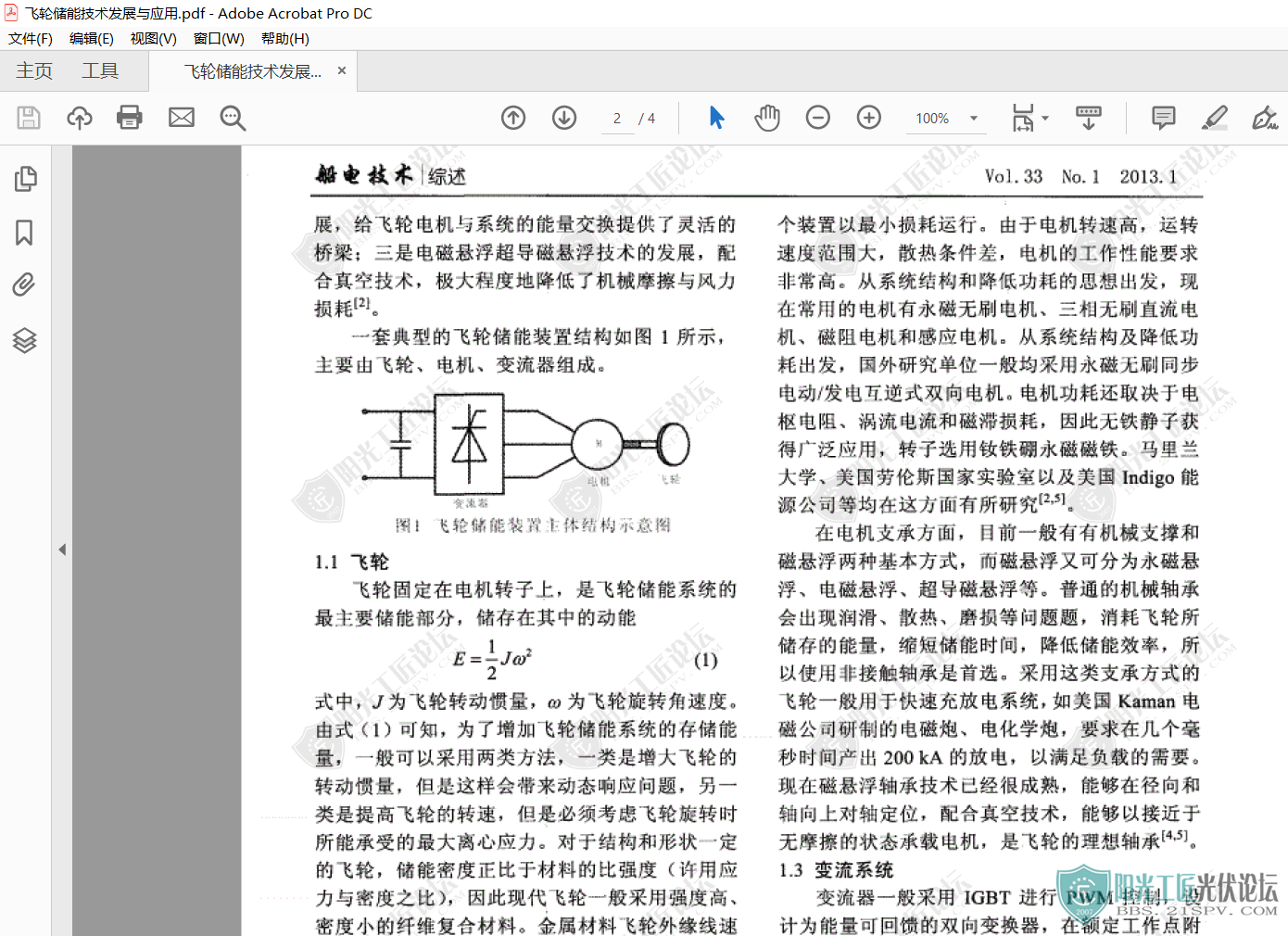The image size is (1288, 936).
Task: Activate the hand pan tool
Action: [767, 118]
